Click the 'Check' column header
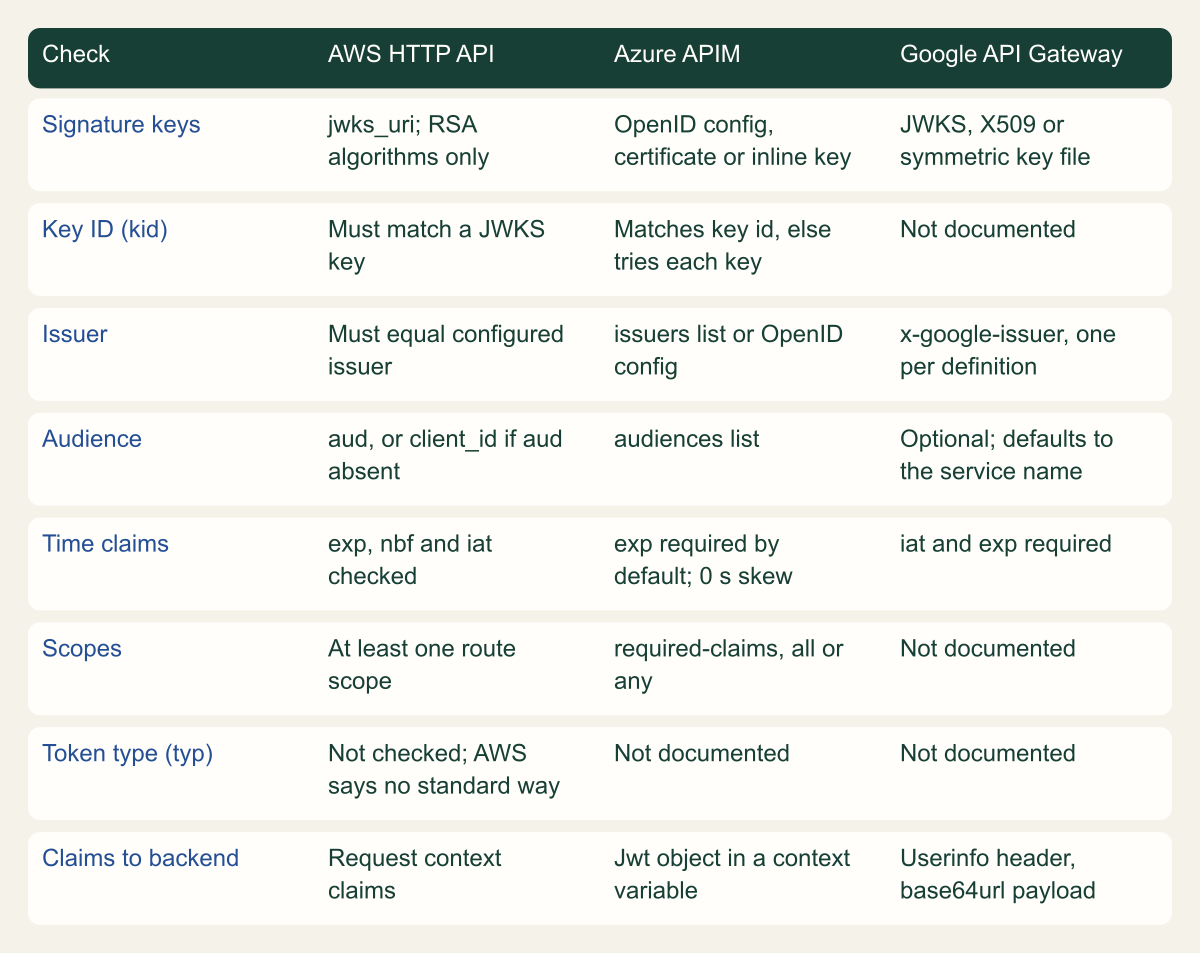The width and height of the screenshot is (1200, 953). [76, 54]
